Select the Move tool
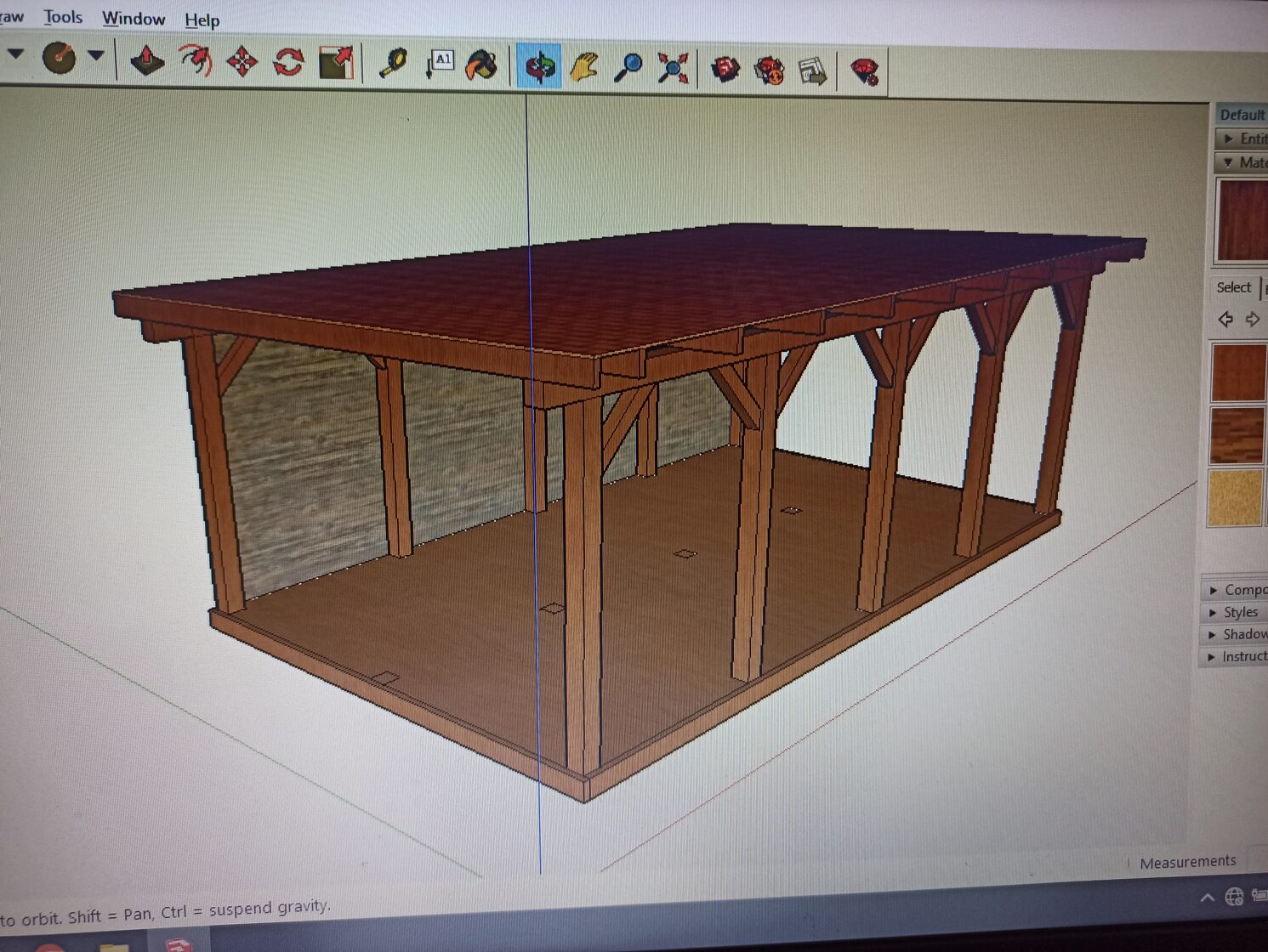The width and height of the screenshot is (1268, 952). (x=242, y=62)
